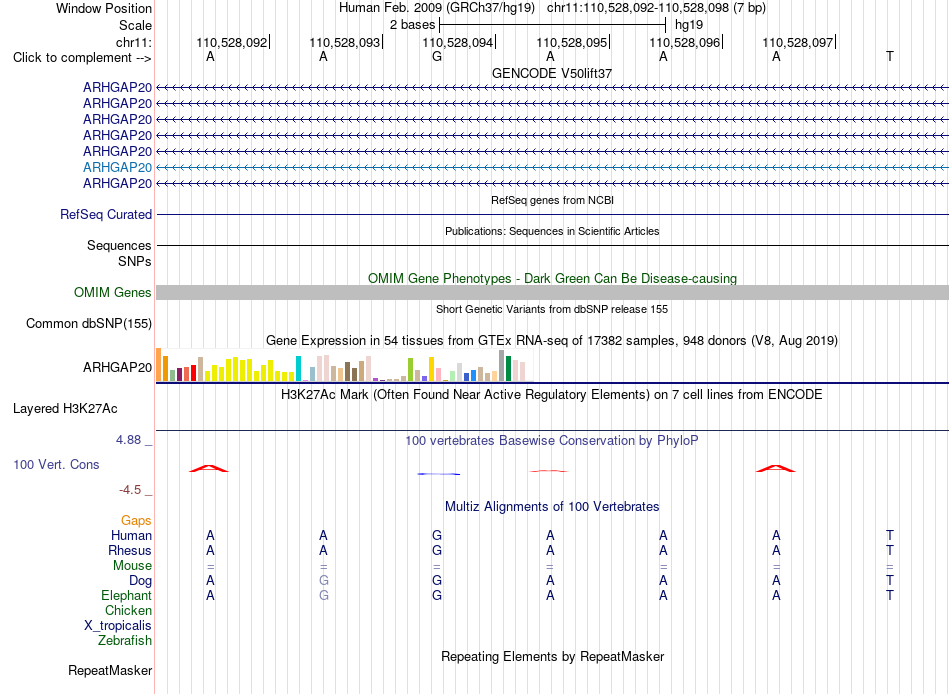The height and width of the screenshot is (694, 950).
Task: Click the 'Mouse' alignment row label
Action: (x=132, y=566)
